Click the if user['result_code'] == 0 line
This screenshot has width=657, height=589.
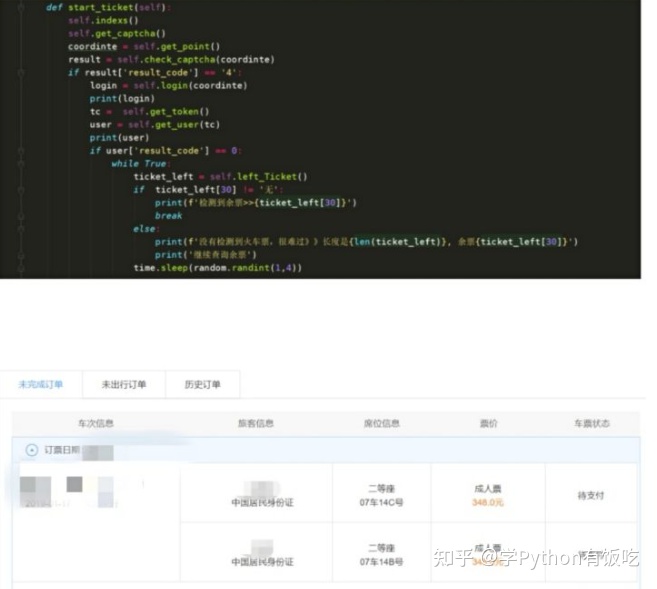[x=166, y=150]
